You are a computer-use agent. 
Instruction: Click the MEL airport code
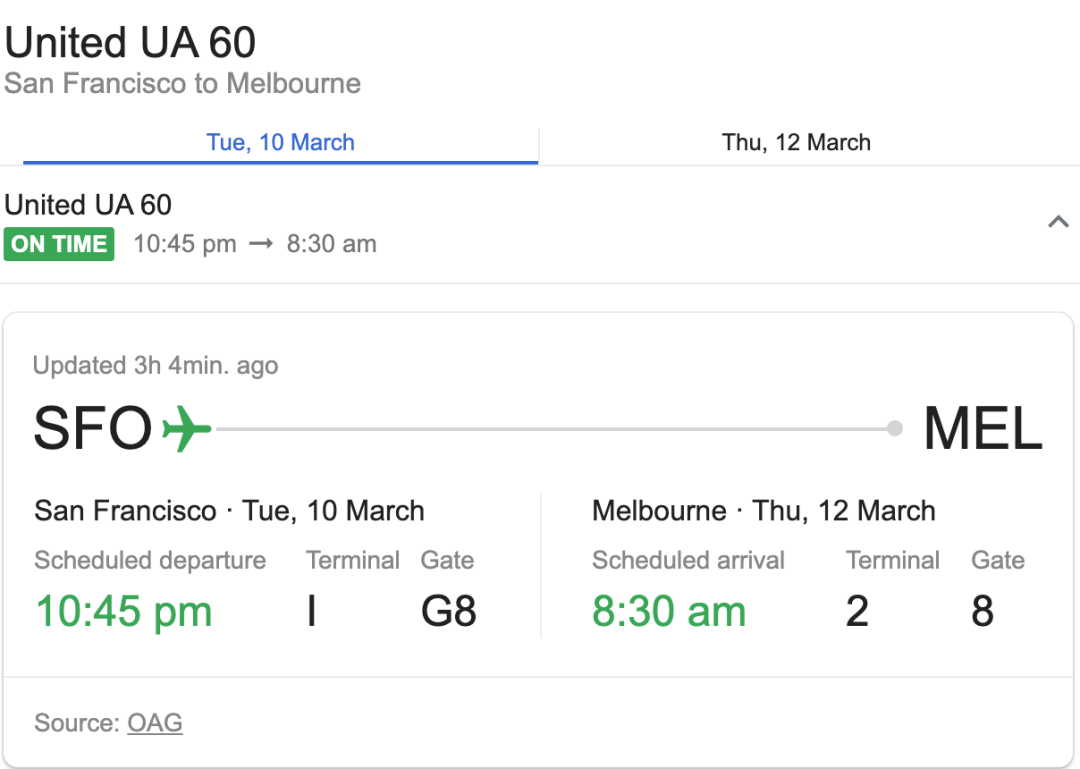pos(983,428)
